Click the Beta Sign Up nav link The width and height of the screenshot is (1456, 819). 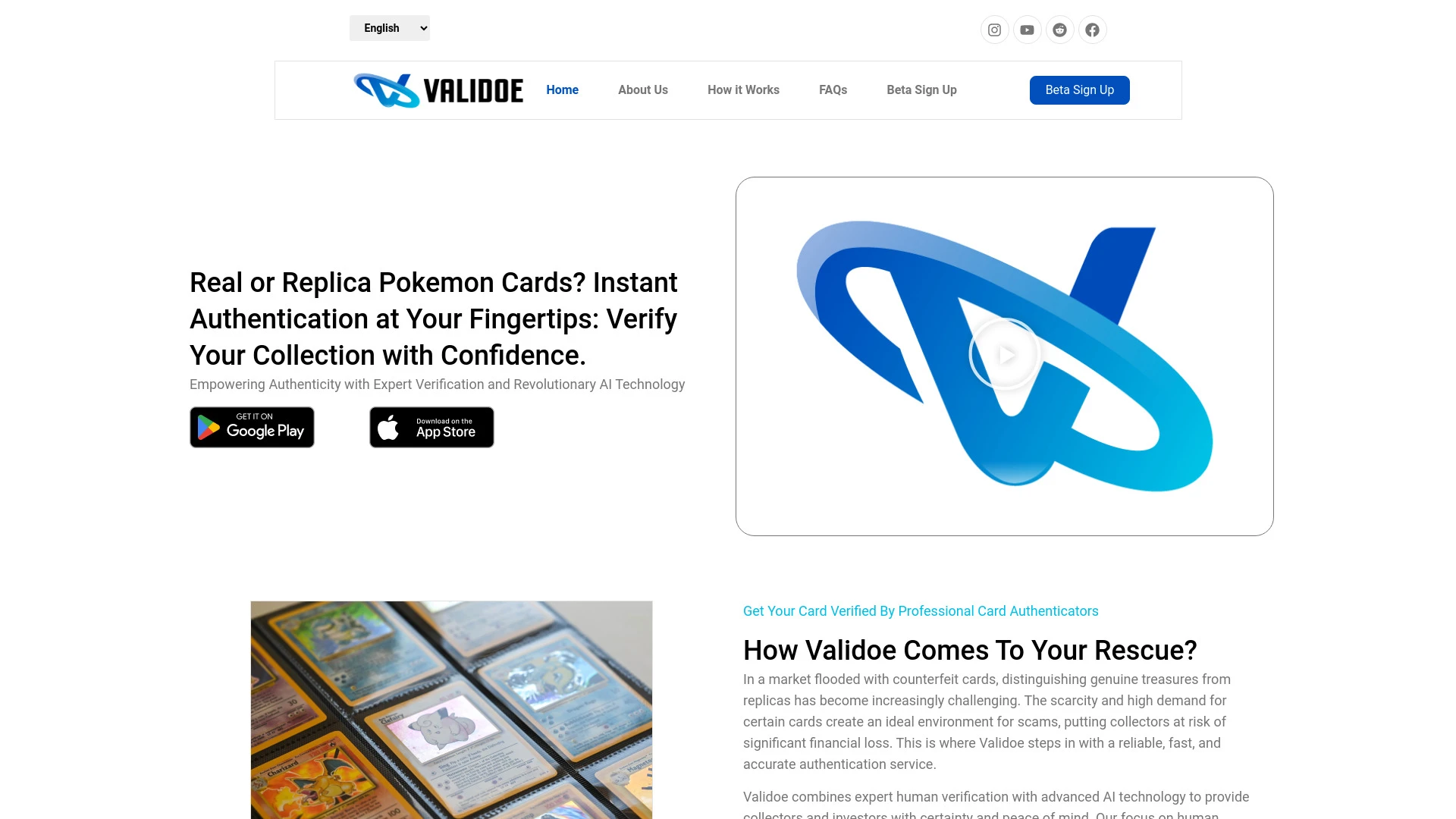pos(921,90)
